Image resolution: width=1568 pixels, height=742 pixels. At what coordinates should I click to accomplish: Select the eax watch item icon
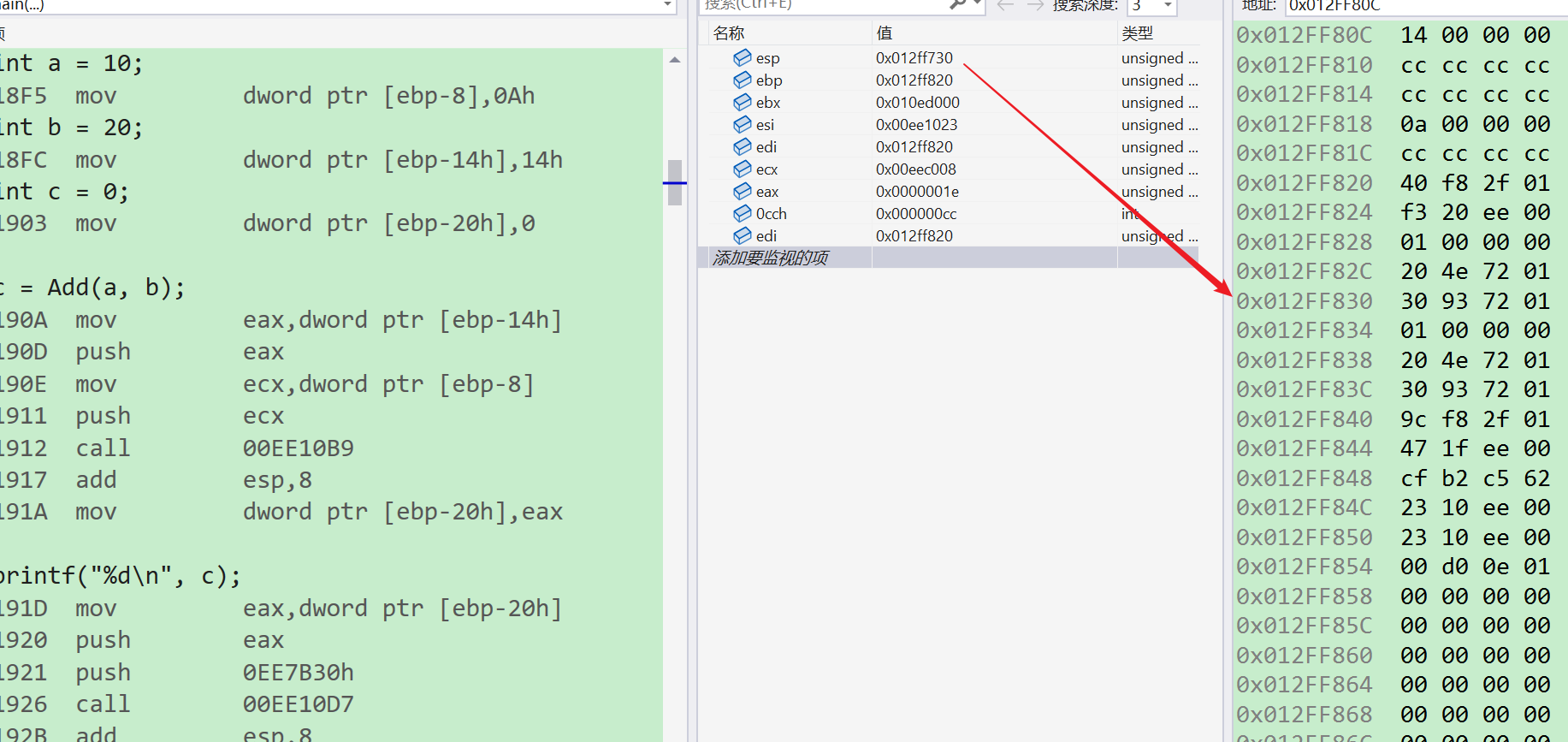pos(742,191)
